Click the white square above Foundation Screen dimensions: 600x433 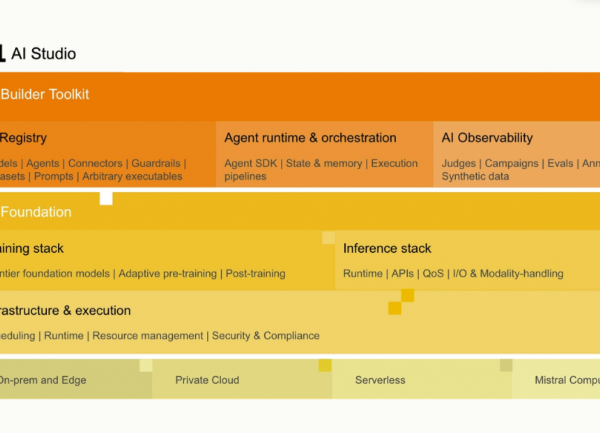[106, 199]
